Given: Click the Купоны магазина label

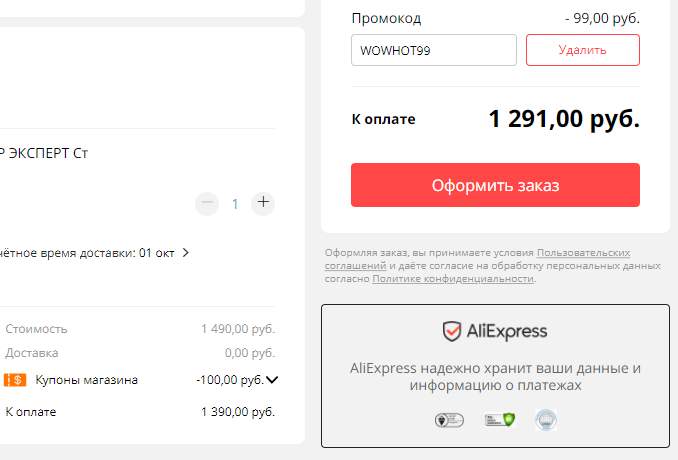Looking at the screenshot, I should pyautogui.click(x=86, y=380).
